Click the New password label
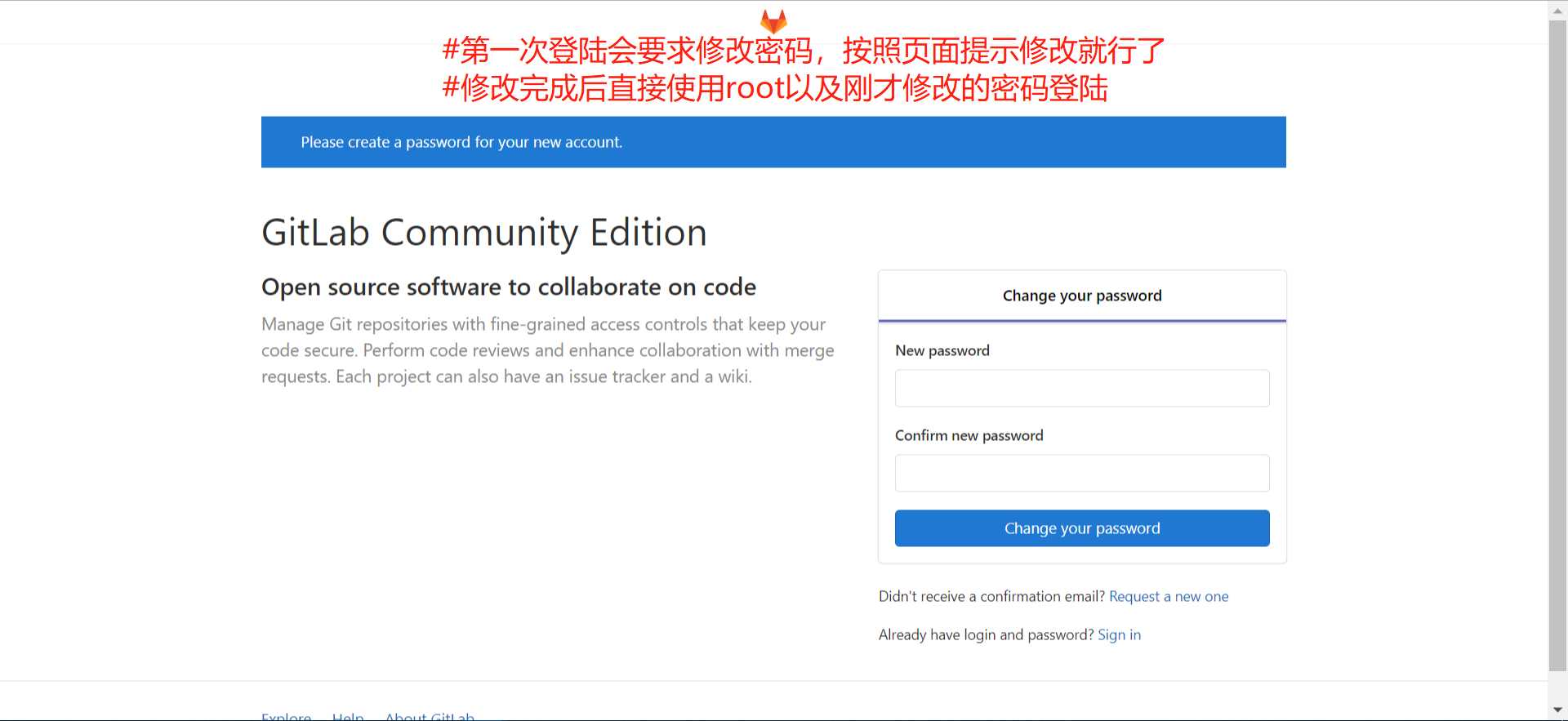 [x=942, y=350]
